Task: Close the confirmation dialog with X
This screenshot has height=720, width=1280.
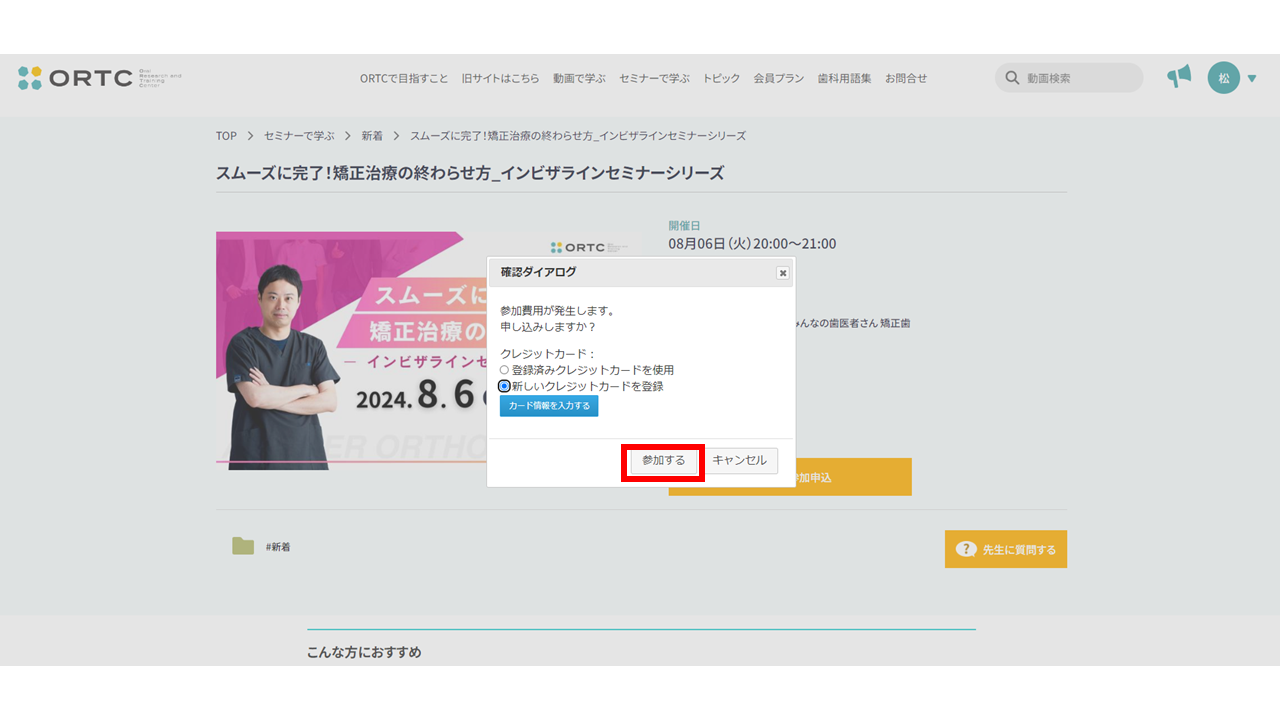Action: tap(782, 272)
